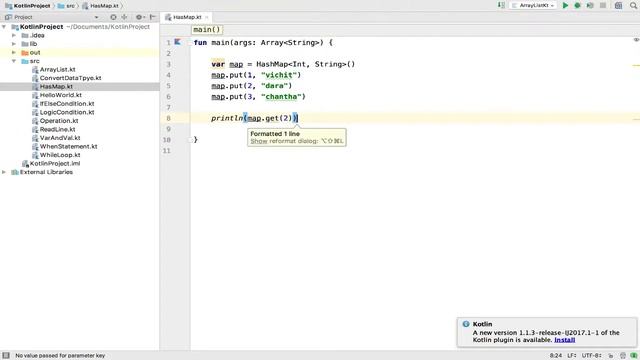The image size is (640, 360).
Task: Expand External Libraries node
Action: [4, 172]
